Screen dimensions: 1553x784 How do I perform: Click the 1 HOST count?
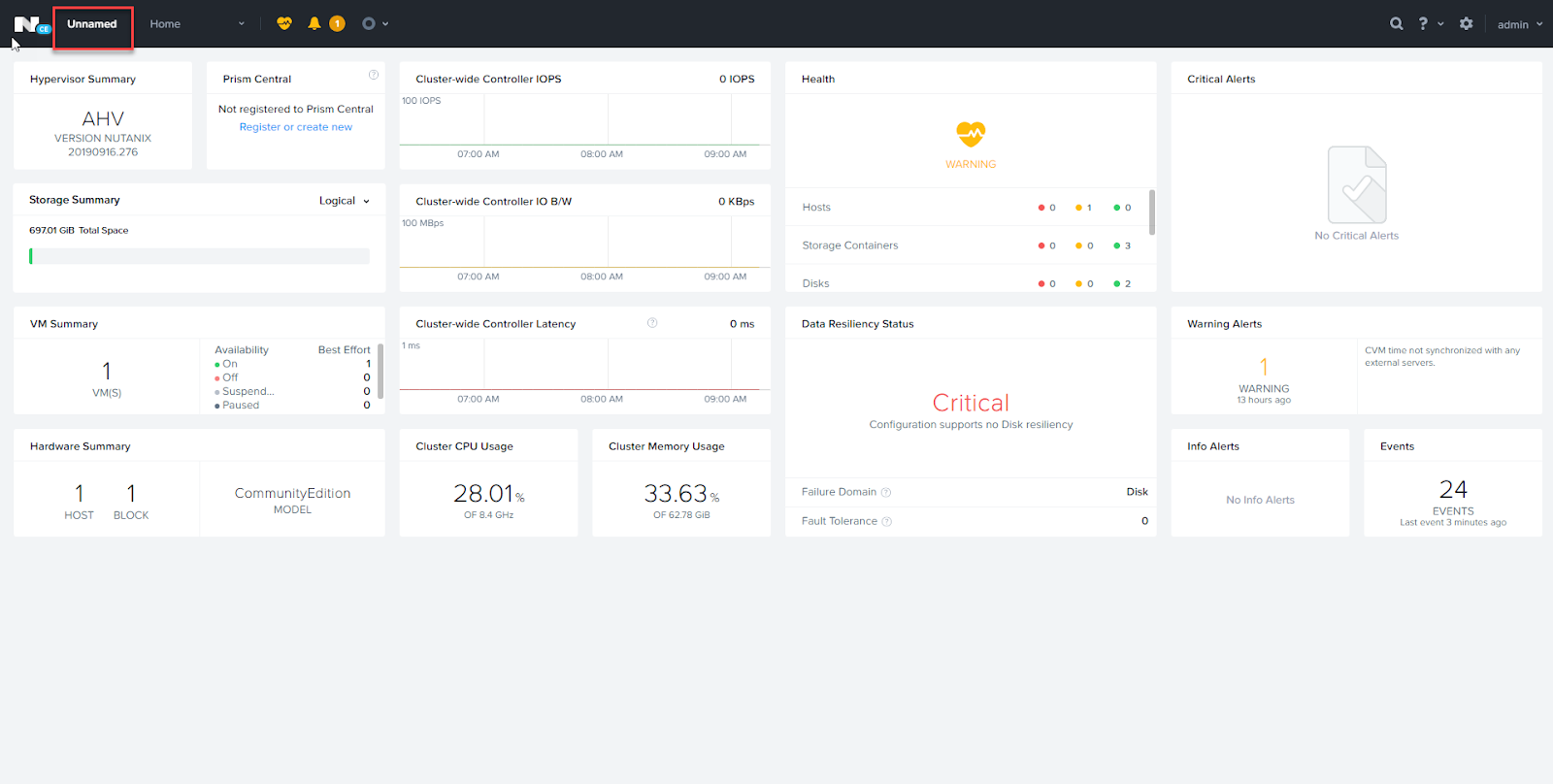80,494
